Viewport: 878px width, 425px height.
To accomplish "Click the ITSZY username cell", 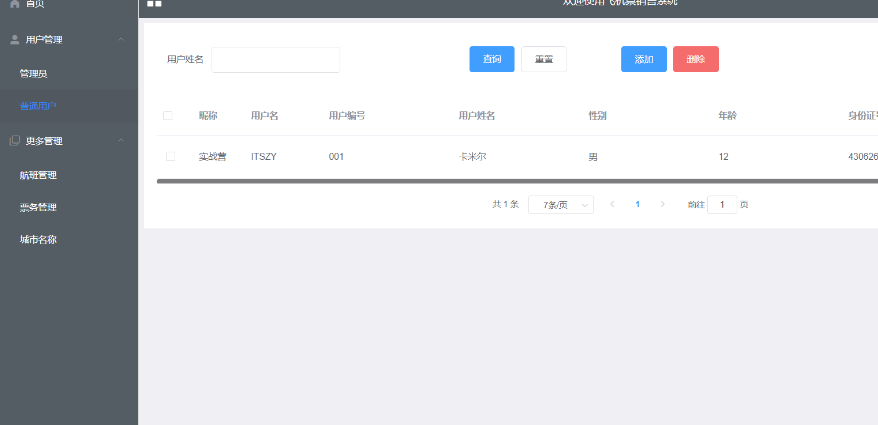I will point(264,157).
